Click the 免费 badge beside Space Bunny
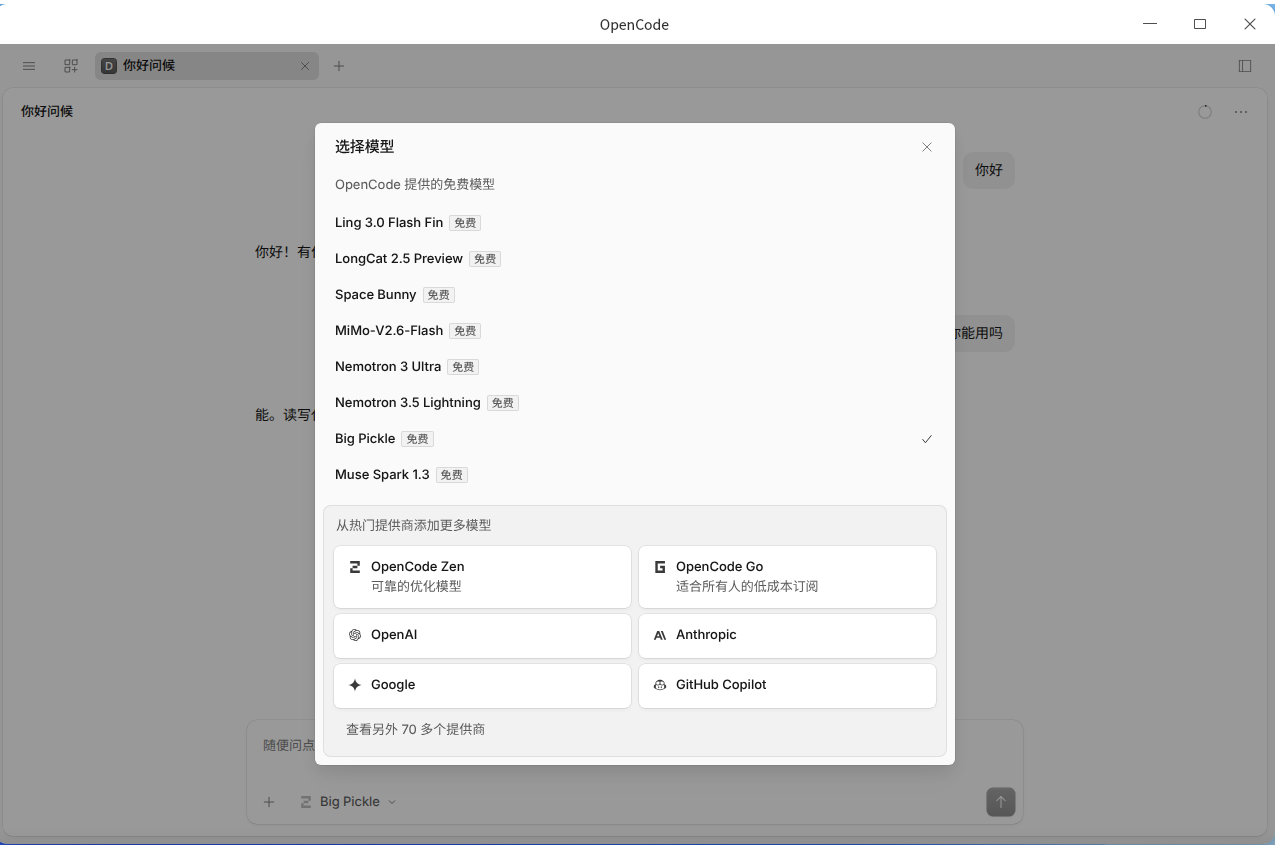 point(439,295)
